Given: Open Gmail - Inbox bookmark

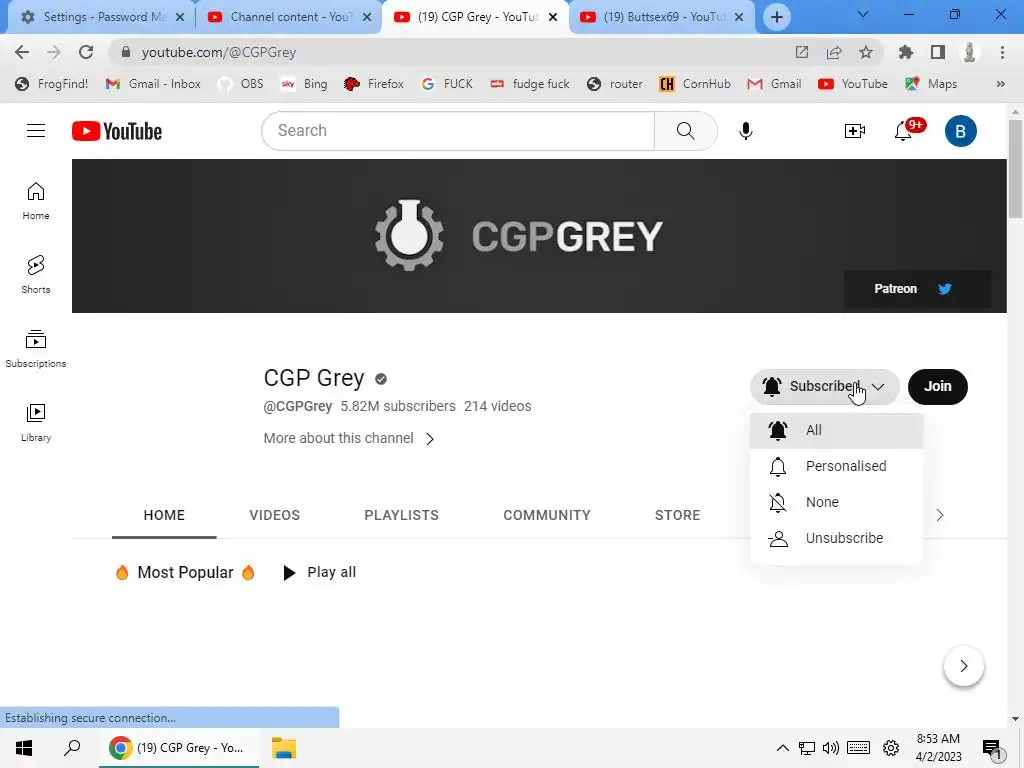Looking at the screenshot, I should (153, 84).
